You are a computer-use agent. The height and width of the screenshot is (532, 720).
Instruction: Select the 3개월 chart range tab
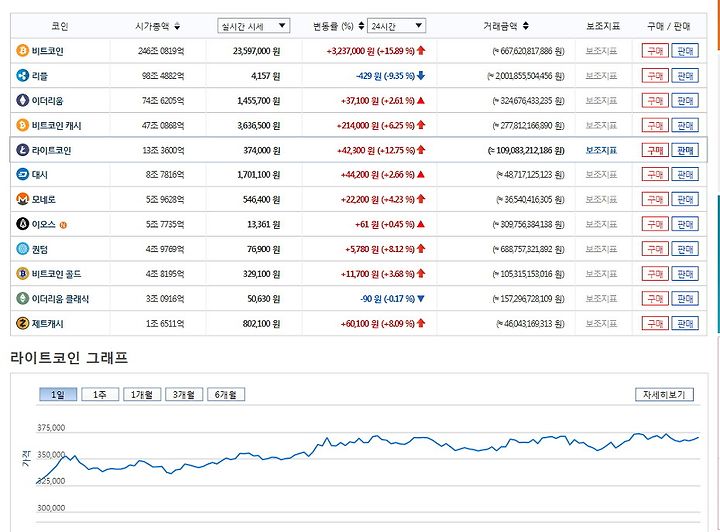(184, 394)
